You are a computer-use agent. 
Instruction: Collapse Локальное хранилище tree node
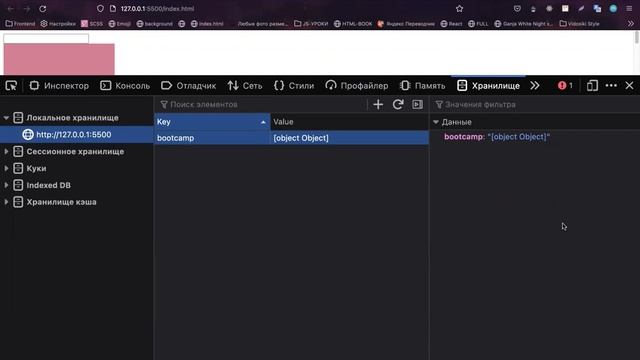point(6,118)
